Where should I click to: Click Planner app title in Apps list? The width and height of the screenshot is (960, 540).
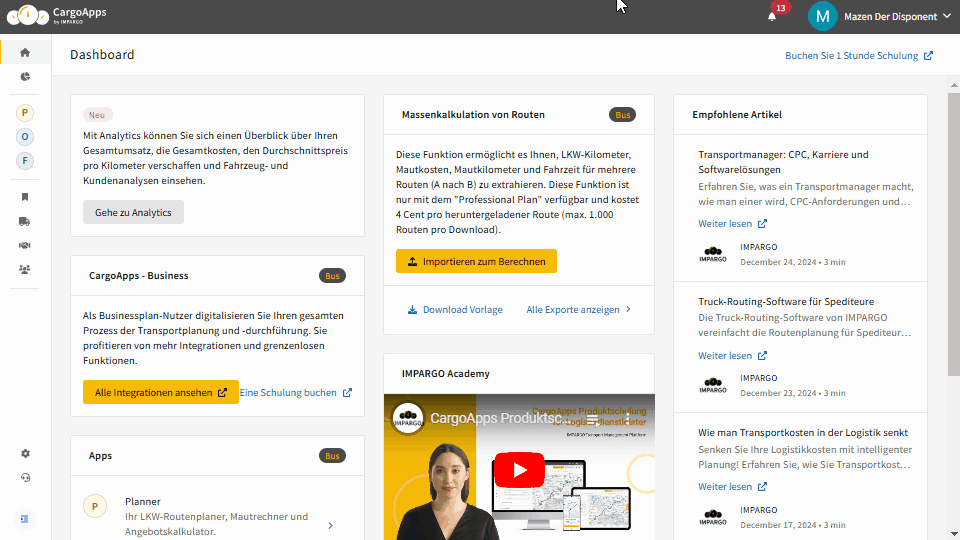click(143, 501)
